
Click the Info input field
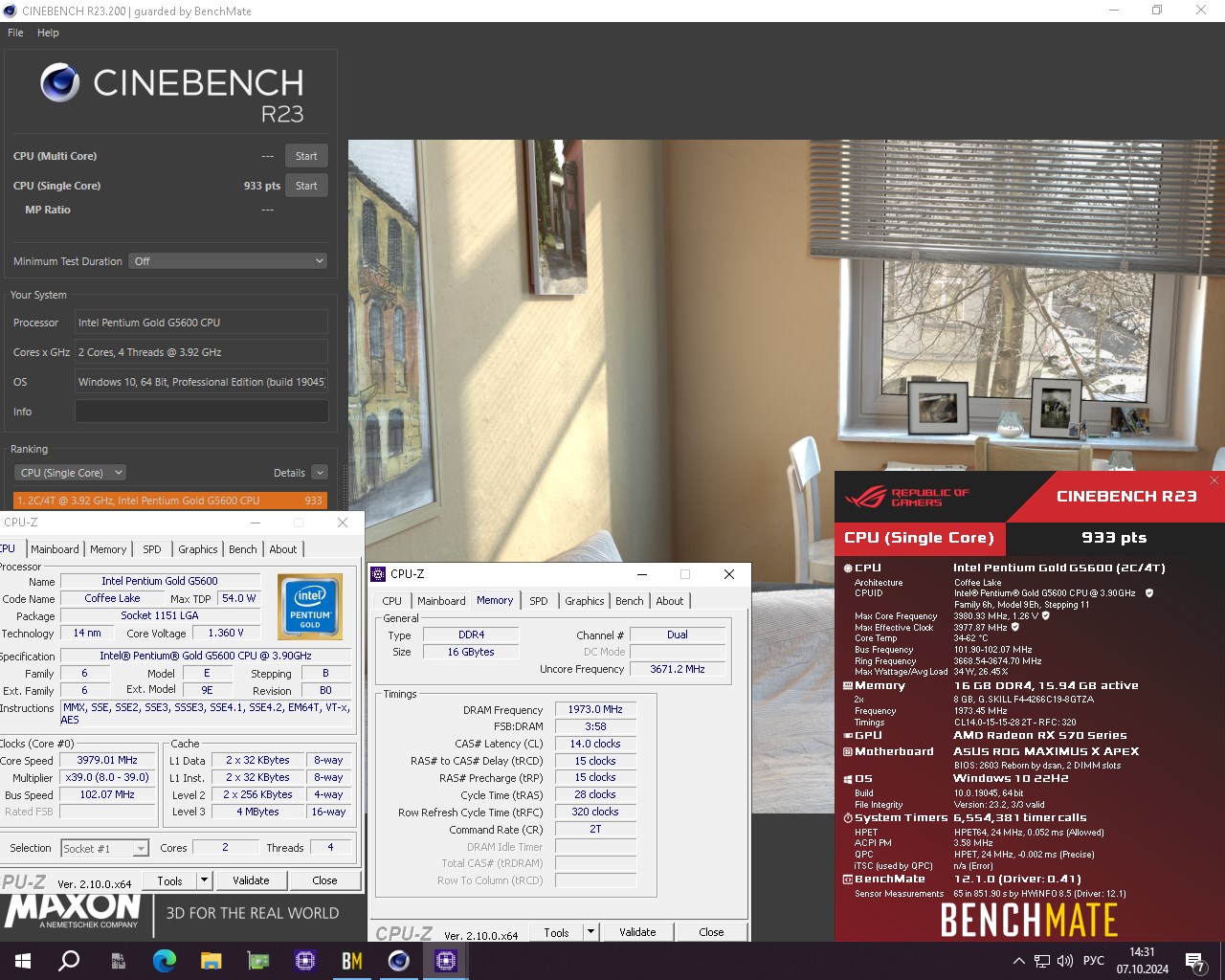pyautogui.click(x=201, y=412)
